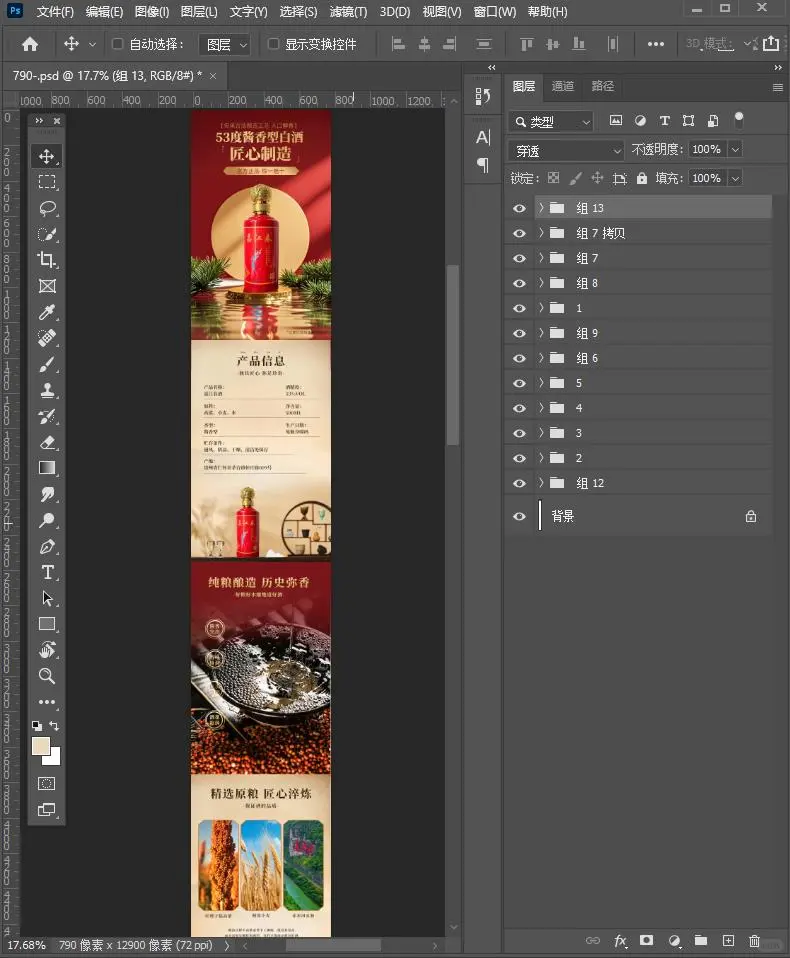The width and height of the screenshot is (790, 958).
Task: Open the 文件(F) menu
Action: pyautogui.click(x=55, y=12)
